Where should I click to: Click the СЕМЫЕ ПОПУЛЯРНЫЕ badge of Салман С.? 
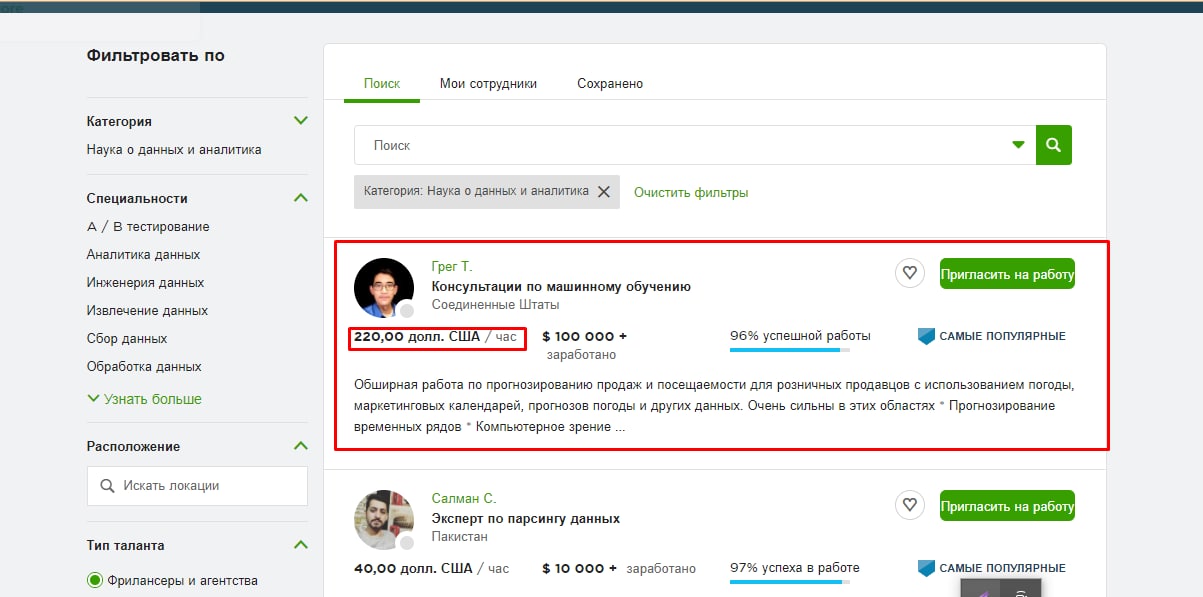click(992, 568)
